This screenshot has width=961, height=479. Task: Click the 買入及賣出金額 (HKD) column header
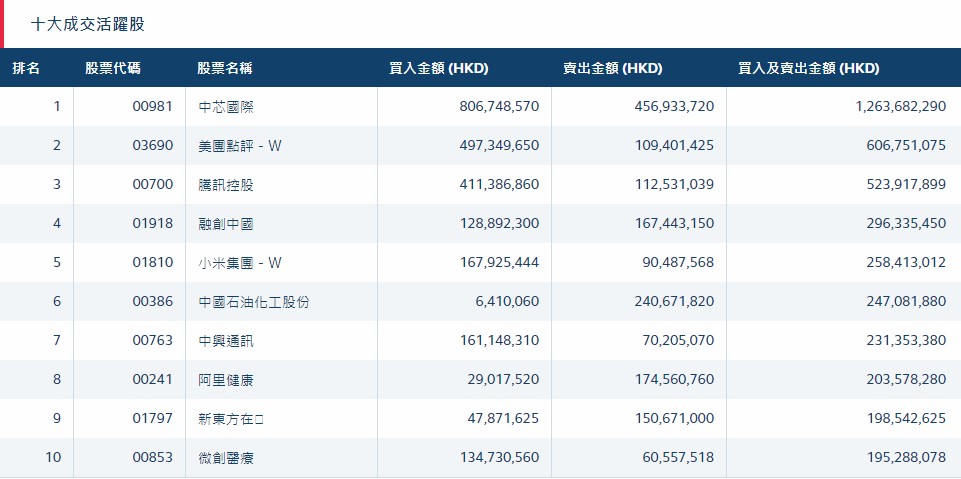[809, 68]
